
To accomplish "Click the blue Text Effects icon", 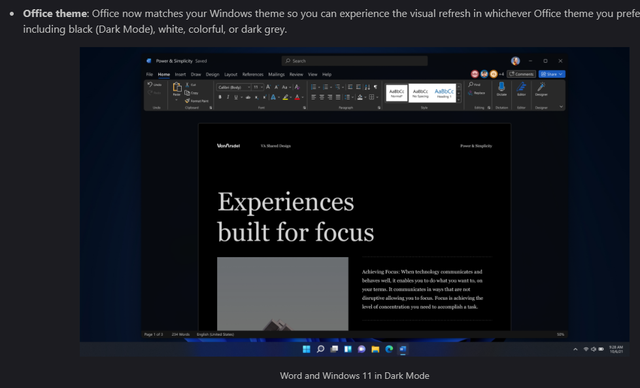I will (273, 97).
